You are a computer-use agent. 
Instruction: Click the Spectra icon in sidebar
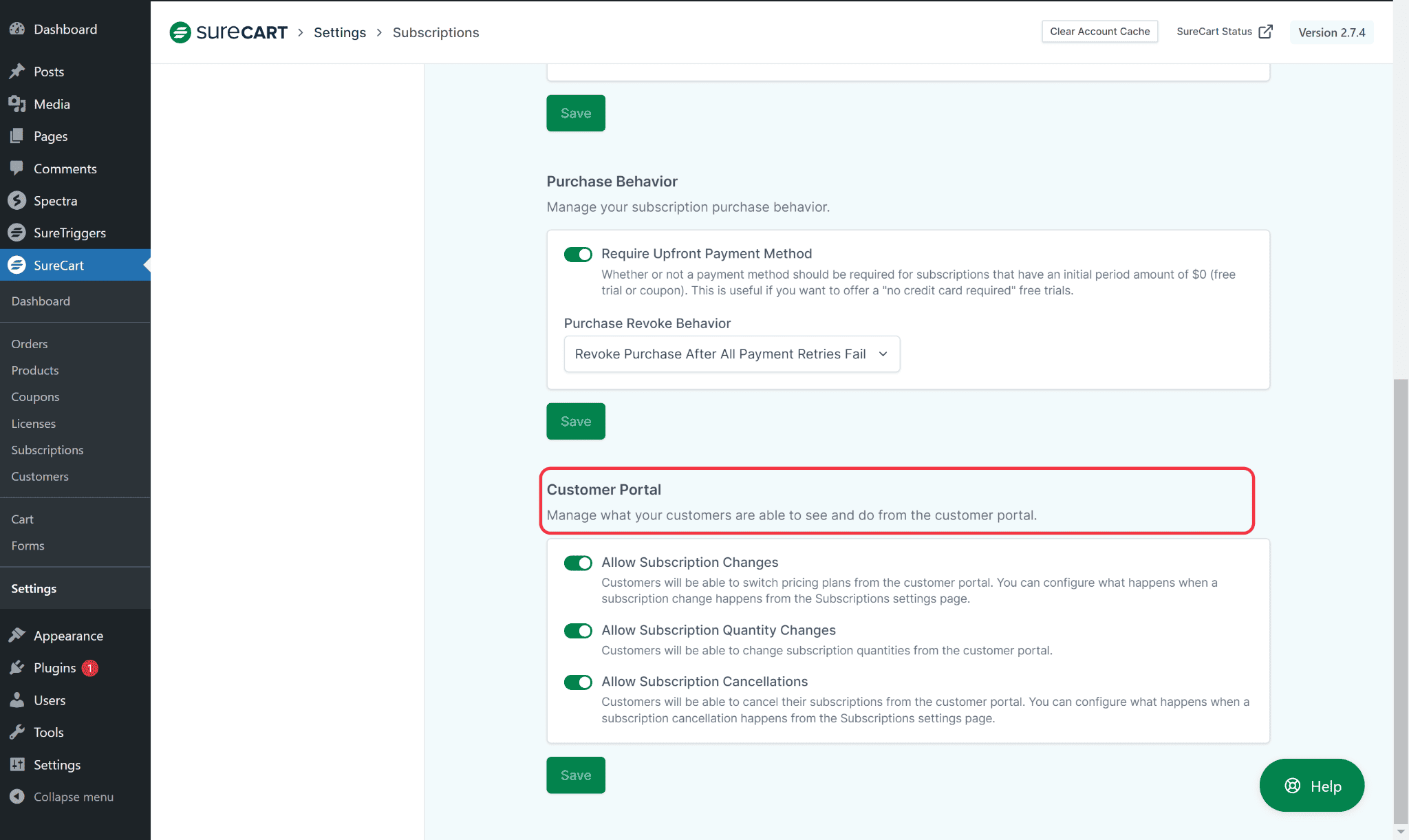coord(17,200)
